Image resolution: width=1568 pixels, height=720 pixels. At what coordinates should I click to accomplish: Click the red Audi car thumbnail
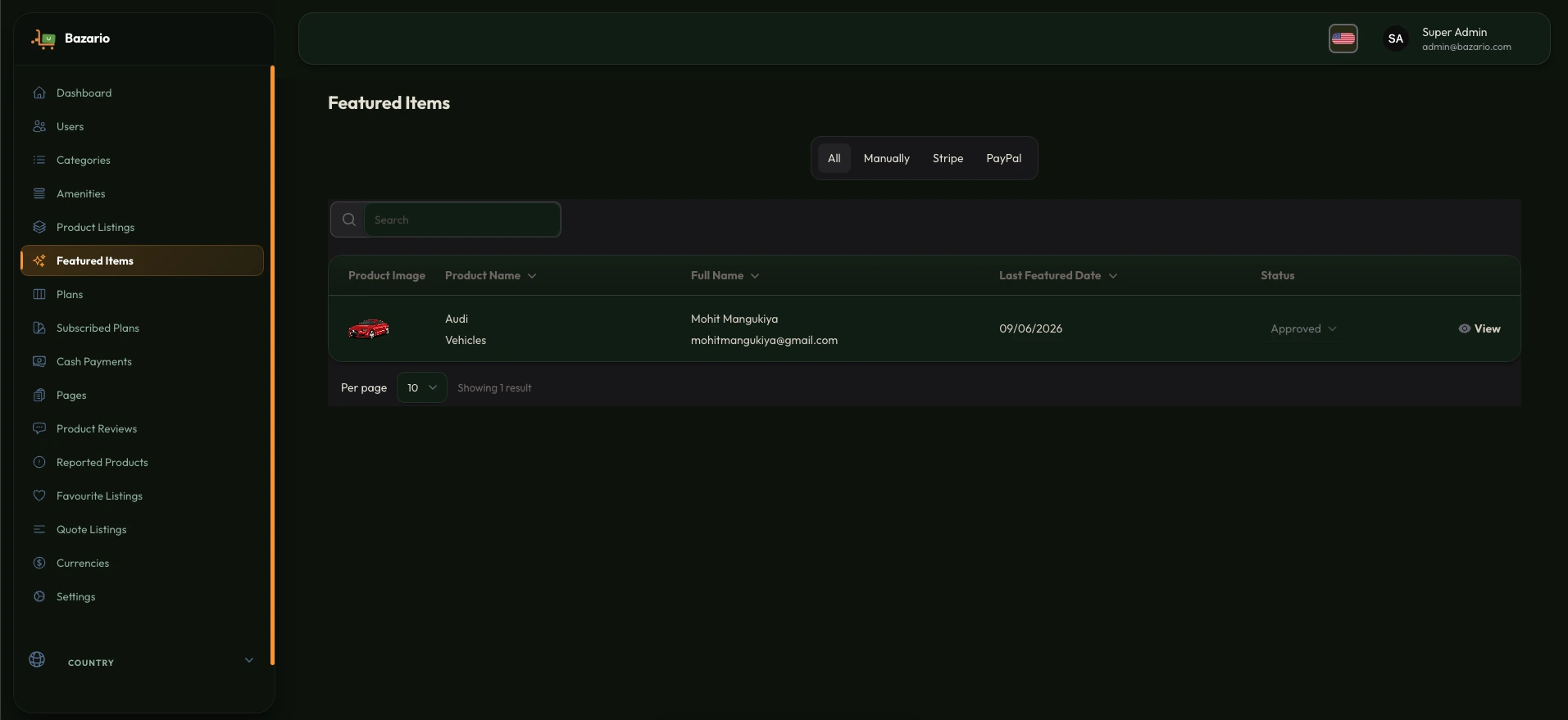[x=369, y=328]
